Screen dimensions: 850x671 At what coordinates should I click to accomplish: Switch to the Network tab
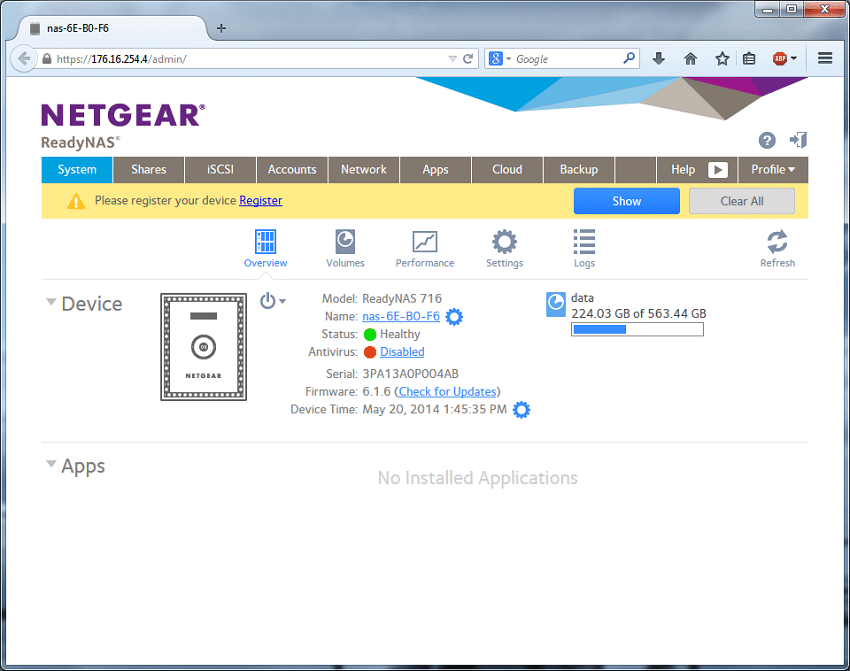pos(364,170)
